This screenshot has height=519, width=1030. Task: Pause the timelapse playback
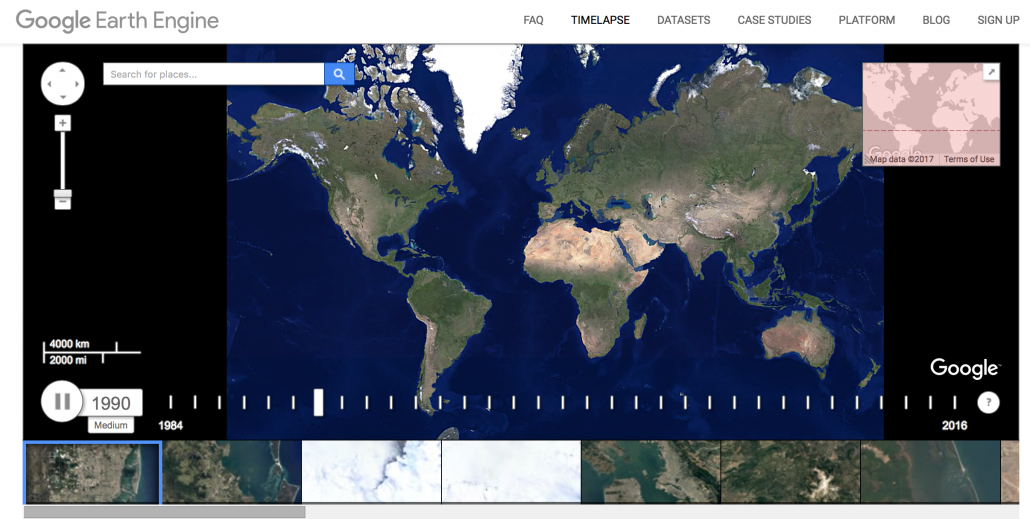tap(62, 401)
